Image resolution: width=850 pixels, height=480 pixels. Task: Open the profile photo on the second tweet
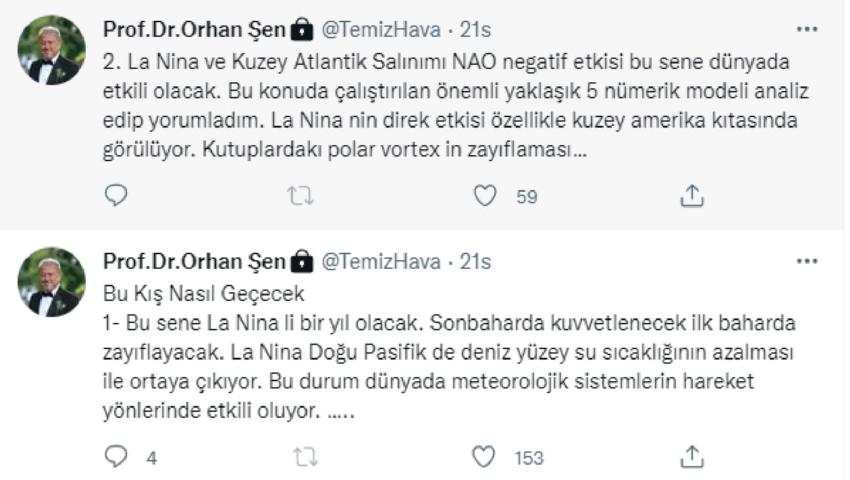(x=51, y=282)
